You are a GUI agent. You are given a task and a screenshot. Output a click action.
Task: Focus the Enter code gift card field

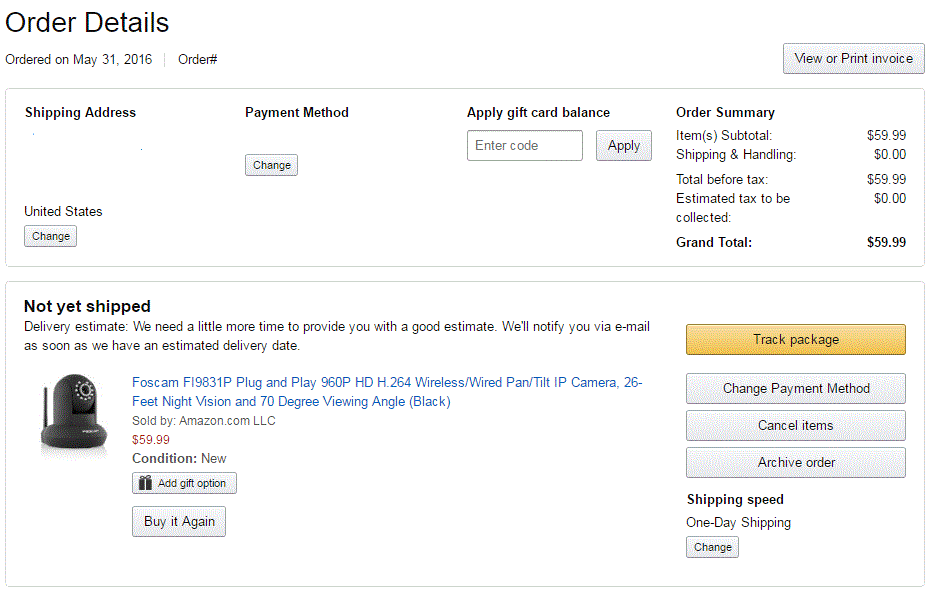[524, 146]
